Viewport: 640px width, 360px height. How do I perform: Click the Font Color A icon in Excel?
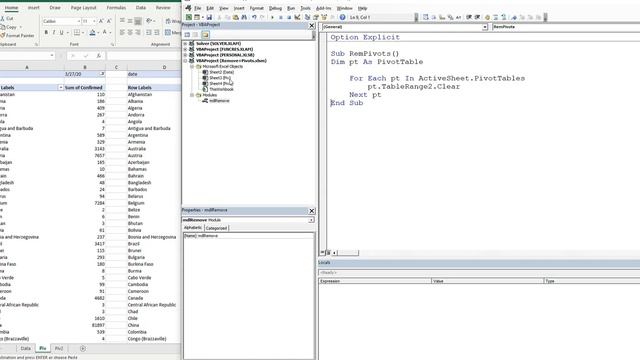point(104,32)
